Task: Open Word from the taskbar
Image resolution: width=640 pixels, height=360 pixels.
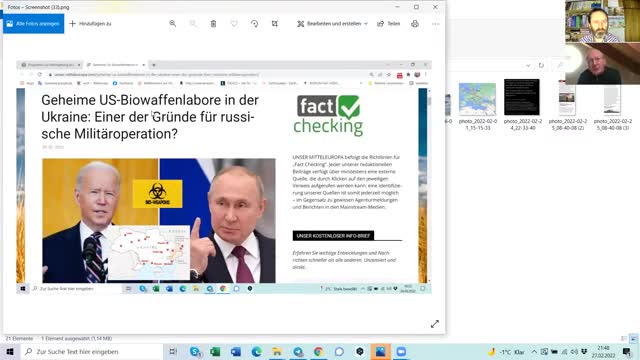Action: 236,352
